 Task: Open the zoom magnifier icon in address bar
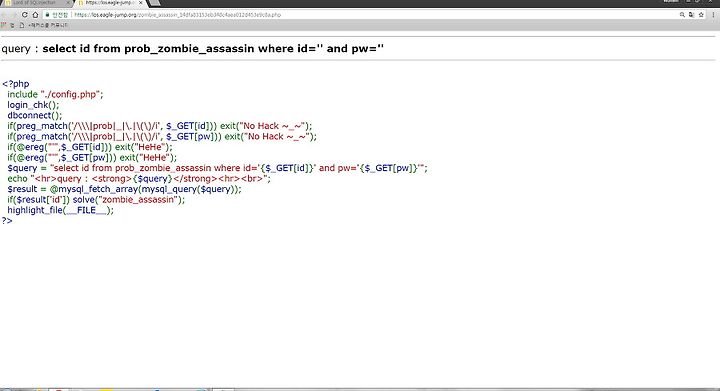(682, 15)
